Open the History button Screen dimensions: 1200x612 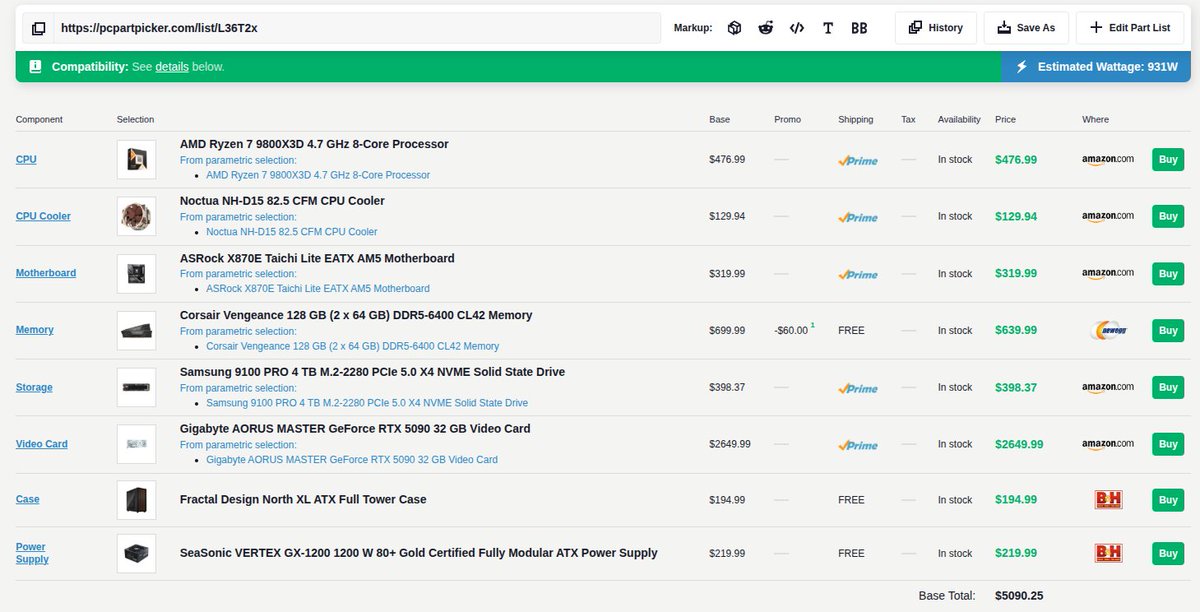[x=936, y=28]
